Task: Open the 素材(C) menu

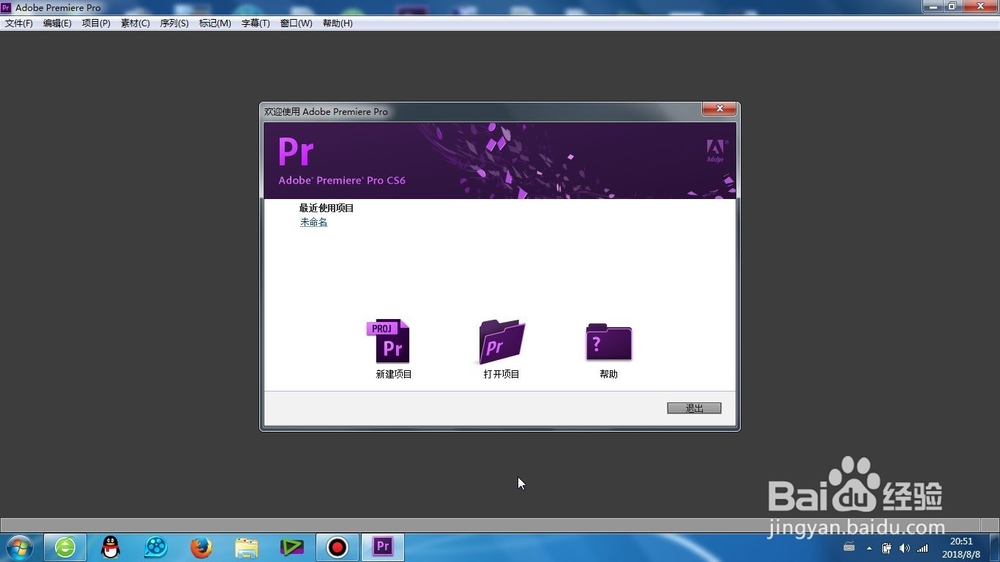Action: tap(135, 23)
